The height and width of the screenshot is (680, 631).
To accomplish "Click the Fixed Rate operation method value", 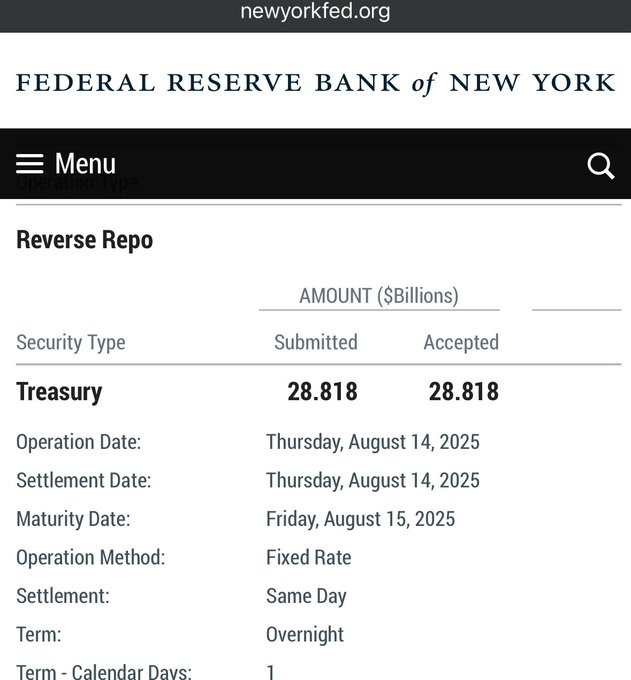I will (x=308, y=557).
